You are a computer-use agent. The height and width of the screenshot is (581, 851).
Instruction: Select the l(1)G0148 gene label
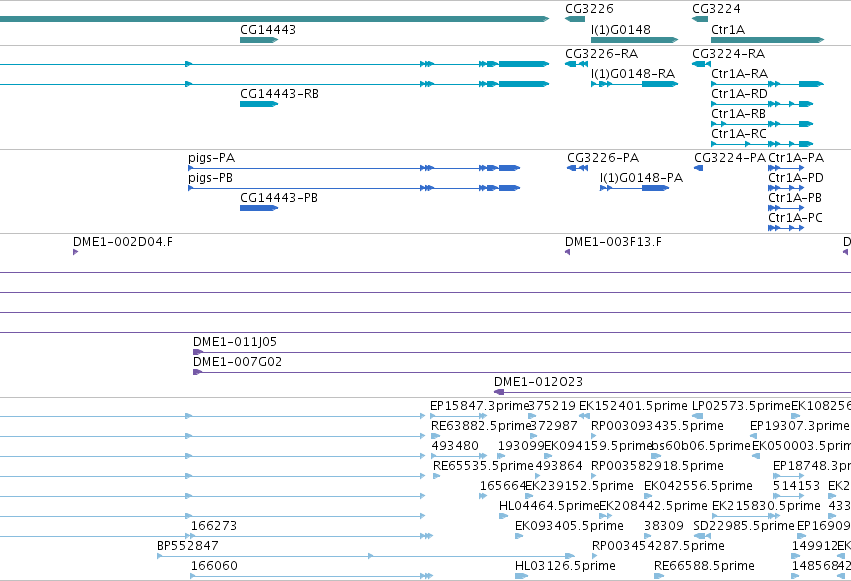coord(620,30)
